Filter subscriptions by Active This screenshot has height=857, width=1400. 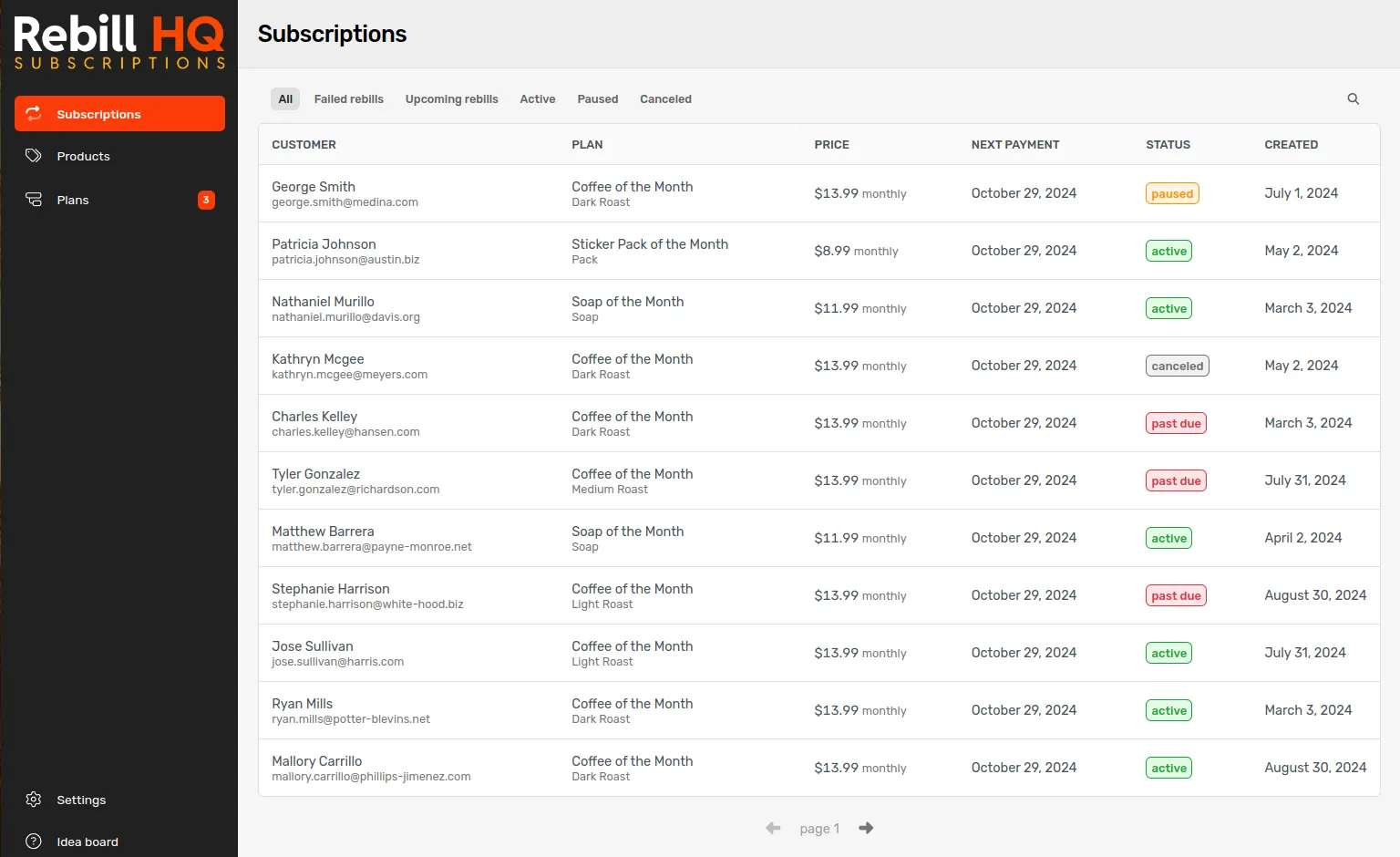(538, 98)
